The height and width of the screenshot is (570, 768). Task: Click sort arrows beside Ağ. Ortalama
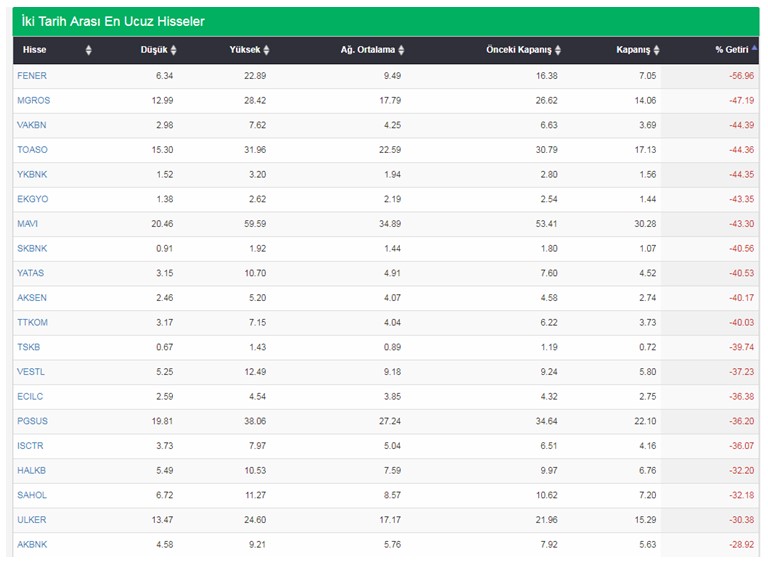401,50
